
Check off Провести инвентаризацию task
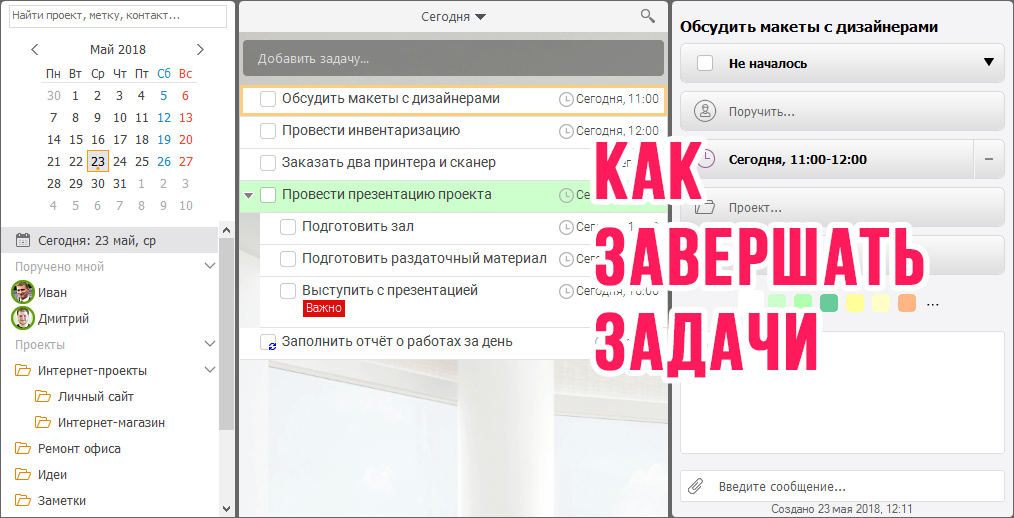point(268,131)
